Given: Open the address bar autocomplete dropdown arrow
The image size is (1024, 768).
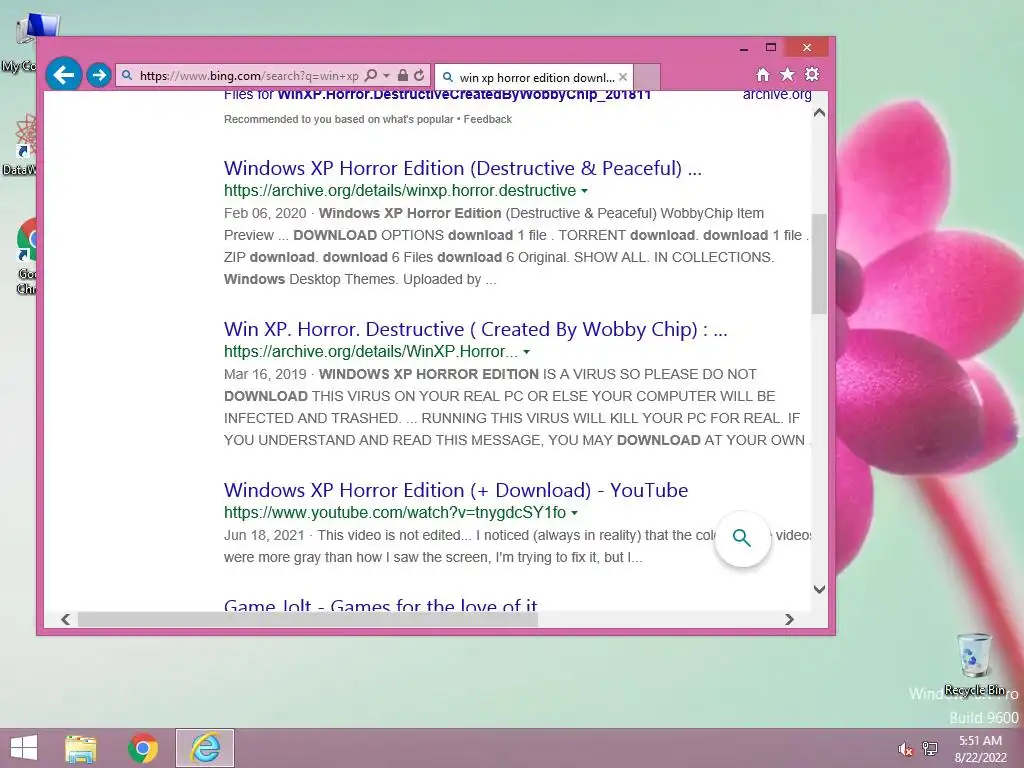Looking at the screenshot, I should pyautogui.click(x=386, y=76).
